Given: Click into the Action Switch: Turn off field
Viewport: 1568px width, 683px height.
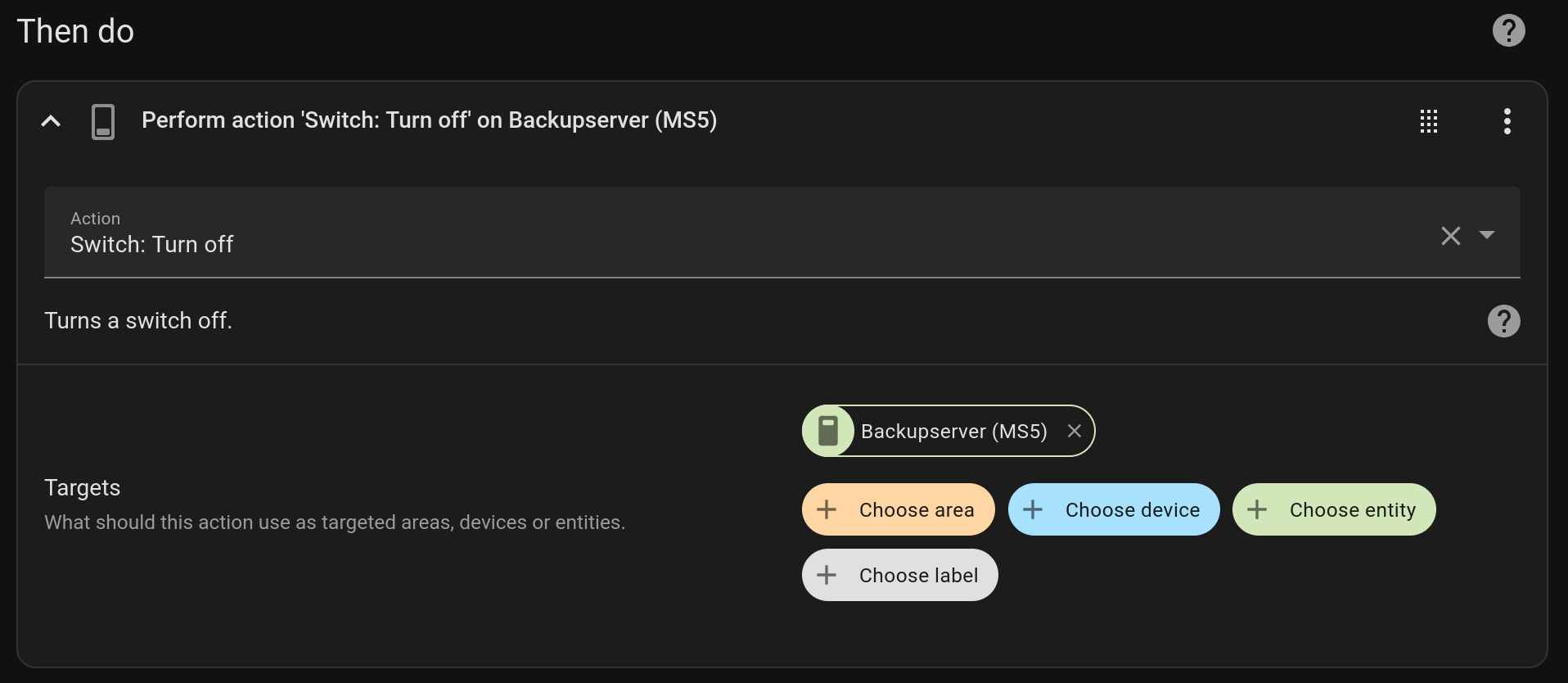Looking at the screenshot, I should coord(782,233).
